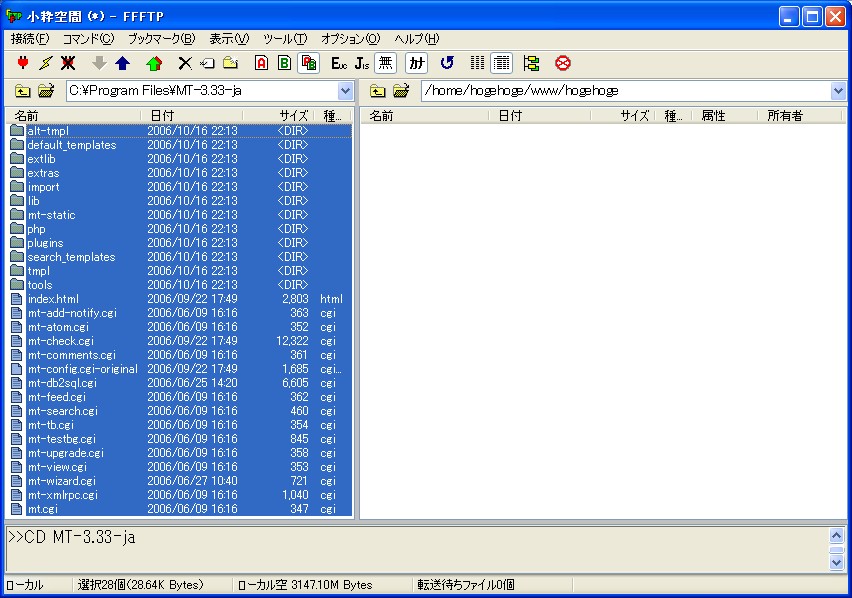
Task: Toggle half-width kana conversion button
Action: 417,63
